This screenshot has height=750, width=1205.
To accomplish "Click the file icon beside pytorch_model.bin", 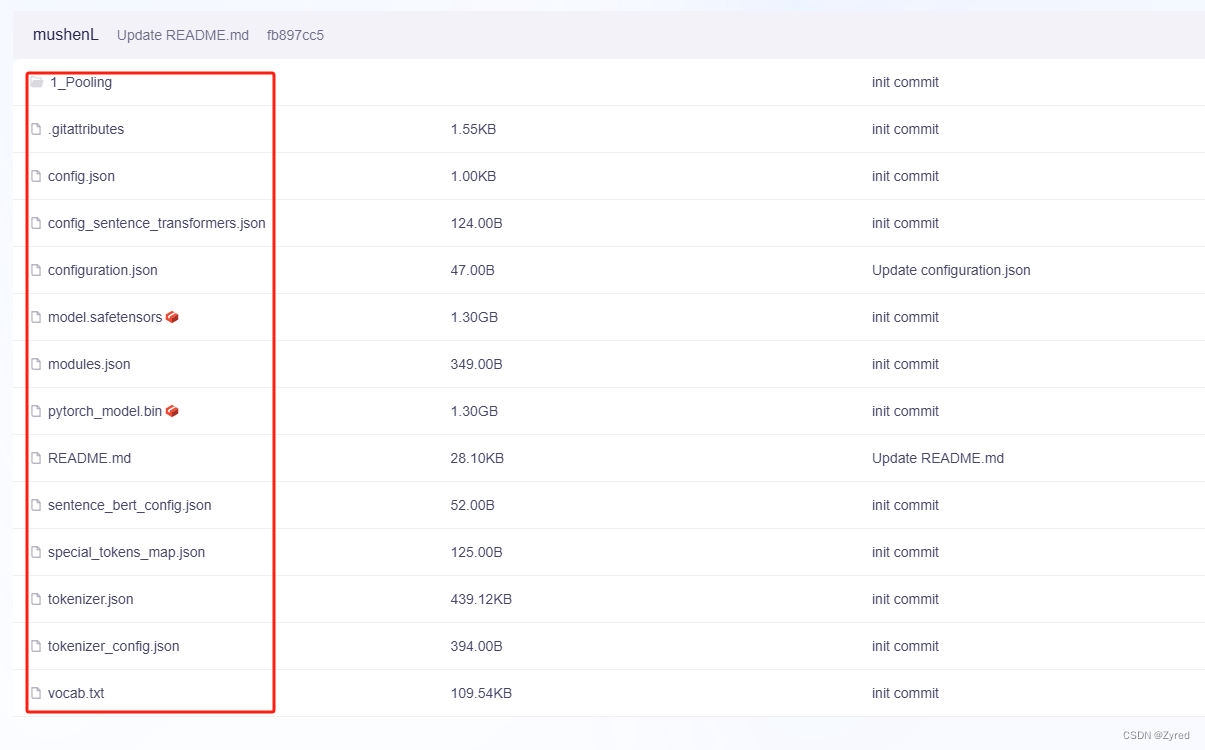I will [37, 411].
